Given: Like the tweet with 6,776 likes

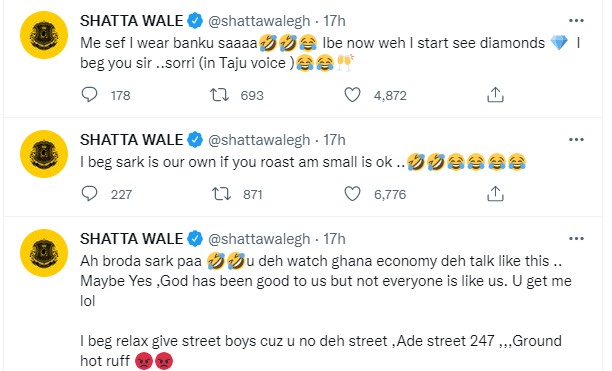Looking at the screenshot, I should coord(352,194).
